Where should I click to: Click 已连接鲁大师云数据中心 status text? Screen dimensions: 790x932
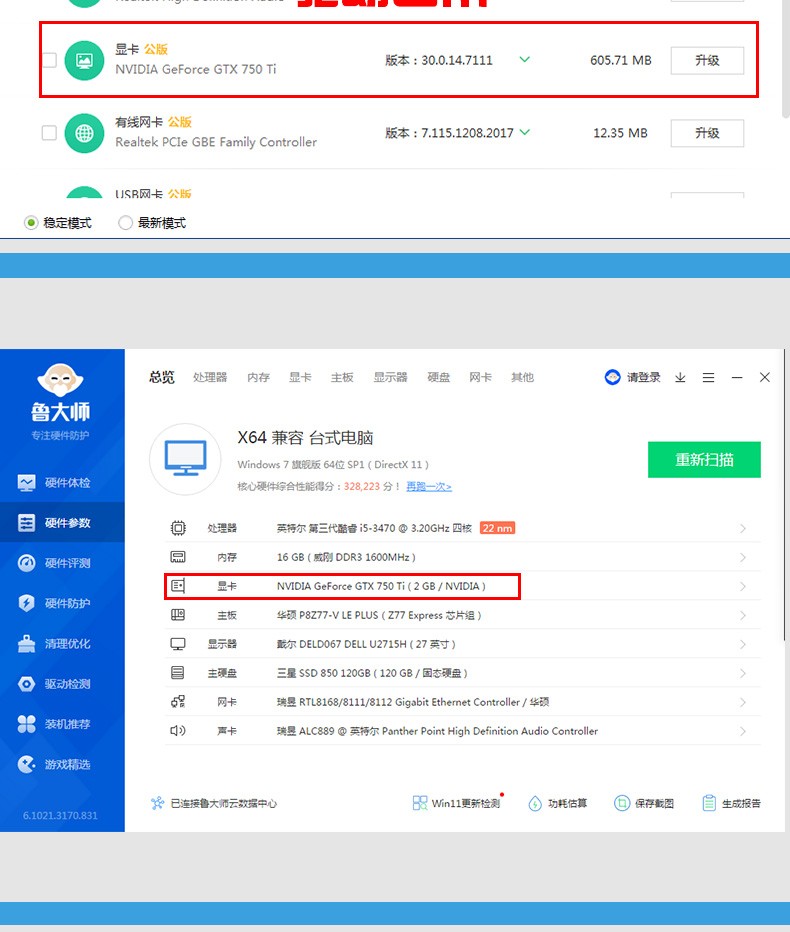click(224, 804)
